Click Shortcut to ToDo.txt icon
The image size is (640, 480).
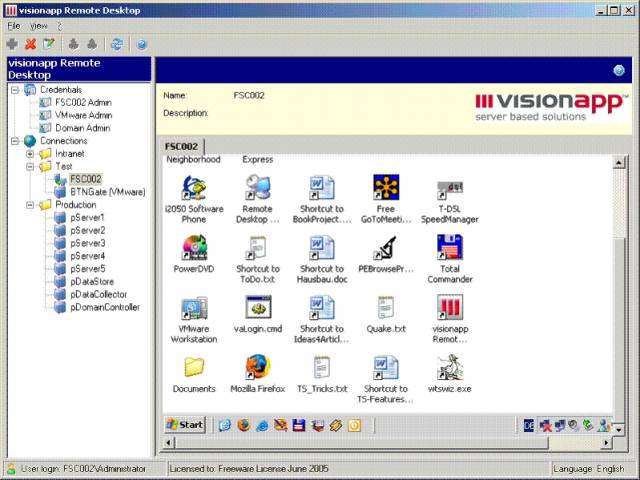click(258, 247)
